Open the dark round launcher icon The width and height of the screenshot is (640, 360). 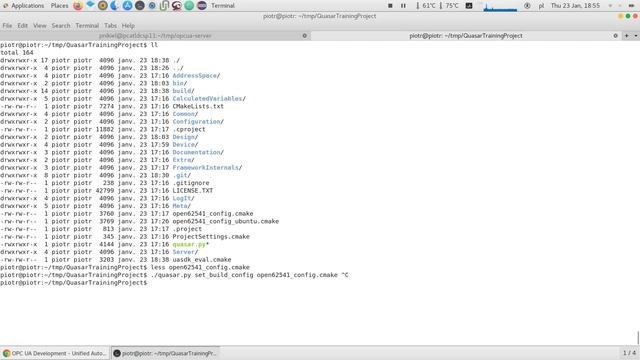[140, 6]
